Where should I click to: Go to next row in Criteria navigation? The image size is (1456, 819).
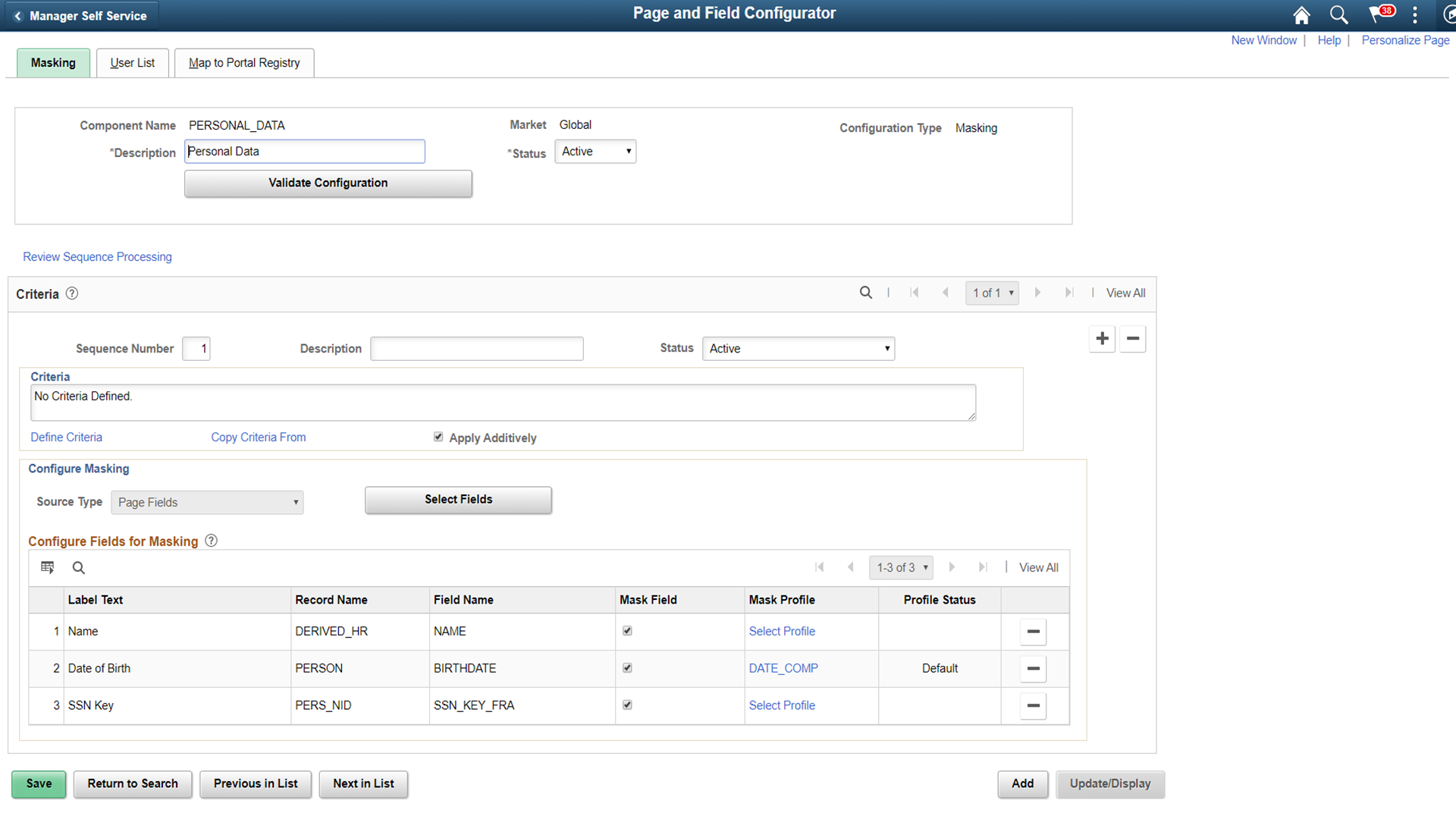click(x=1037, y=293)
